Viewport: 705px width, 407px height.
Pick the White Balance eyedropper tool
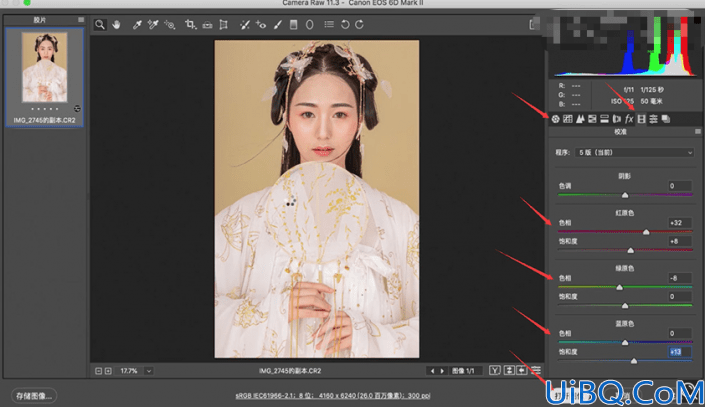coord(137,24)
